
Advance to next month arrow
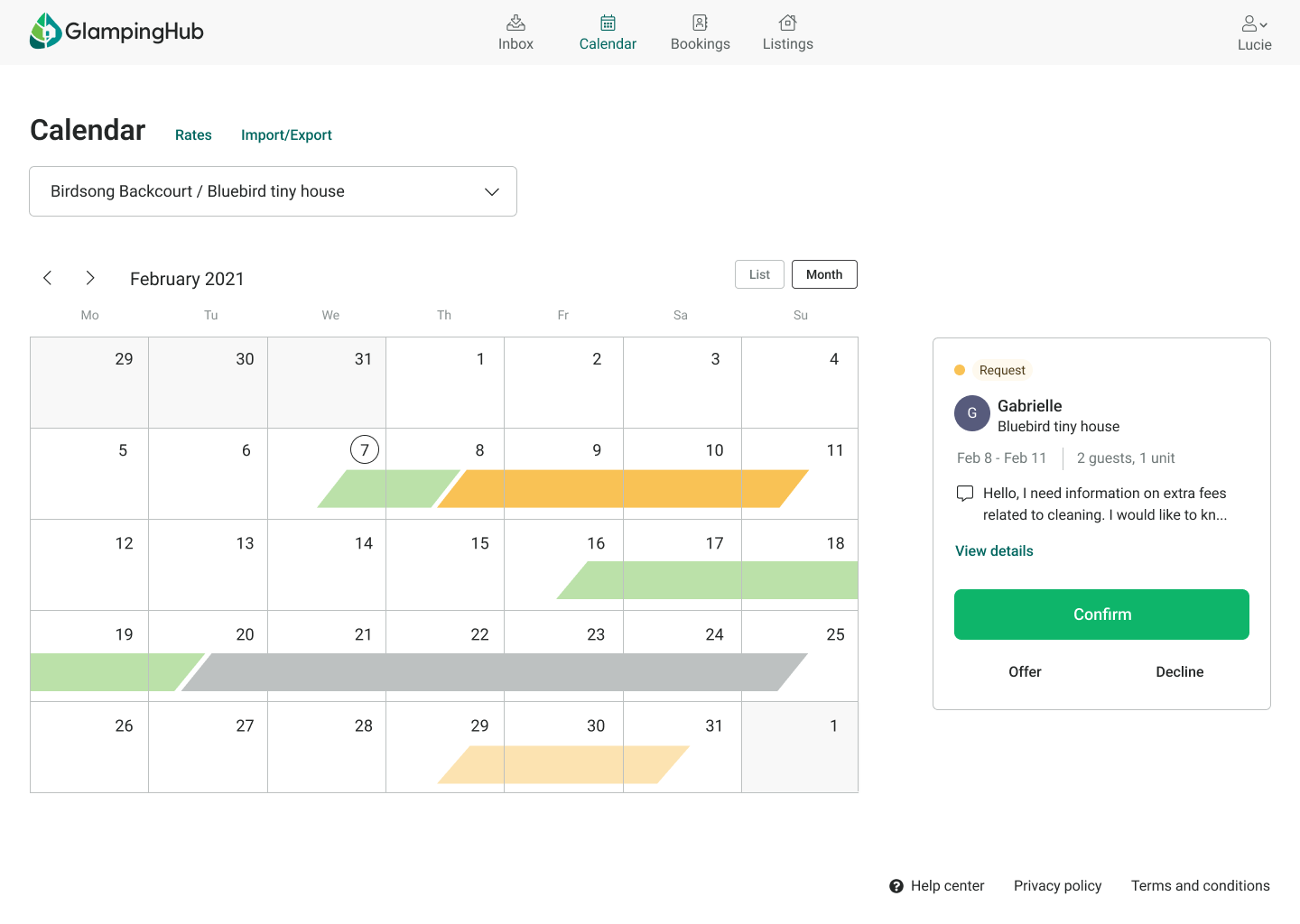click(90, 278)
